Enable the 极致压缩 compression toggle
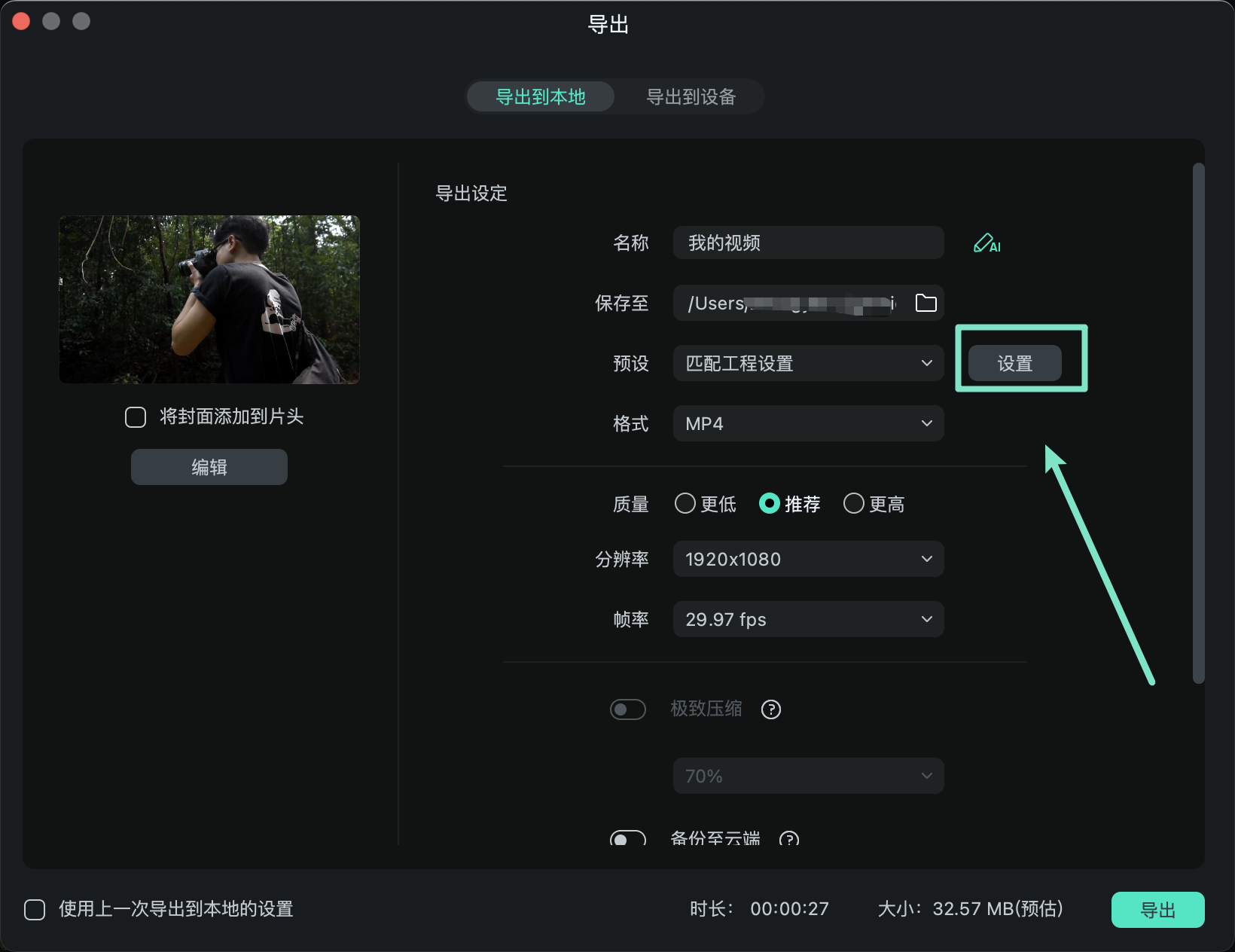Image resolution: width=1235 pixels, height=952 pixels. point(628,709)
